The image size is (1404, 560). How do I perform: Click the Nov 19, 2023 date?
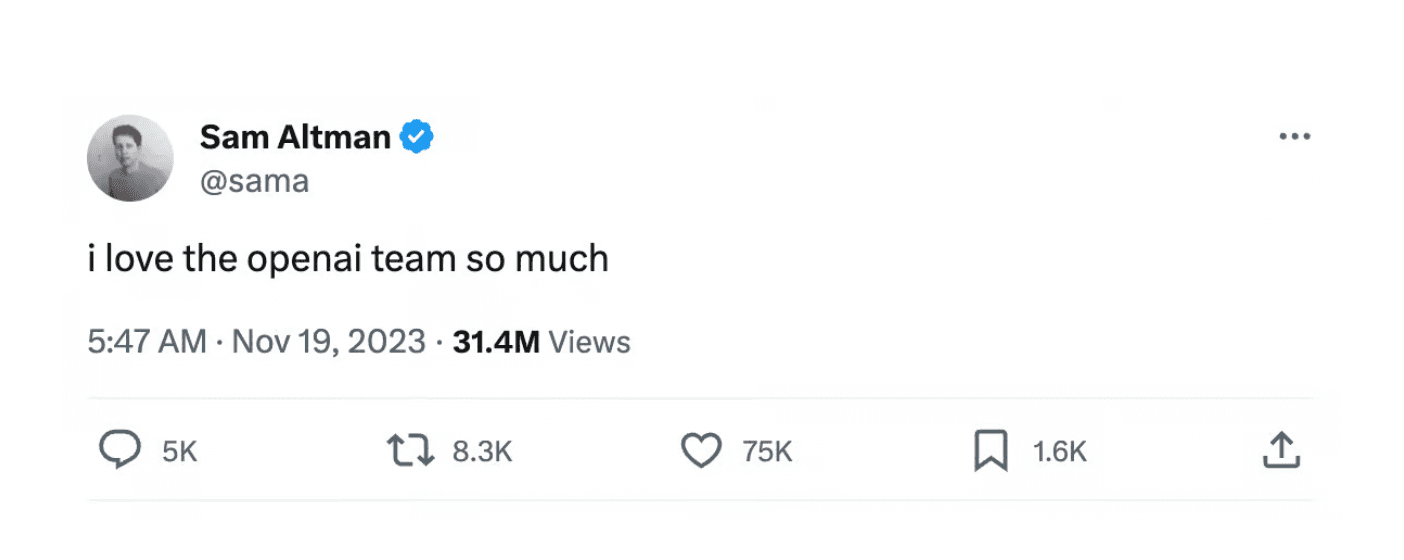[329, 342]
